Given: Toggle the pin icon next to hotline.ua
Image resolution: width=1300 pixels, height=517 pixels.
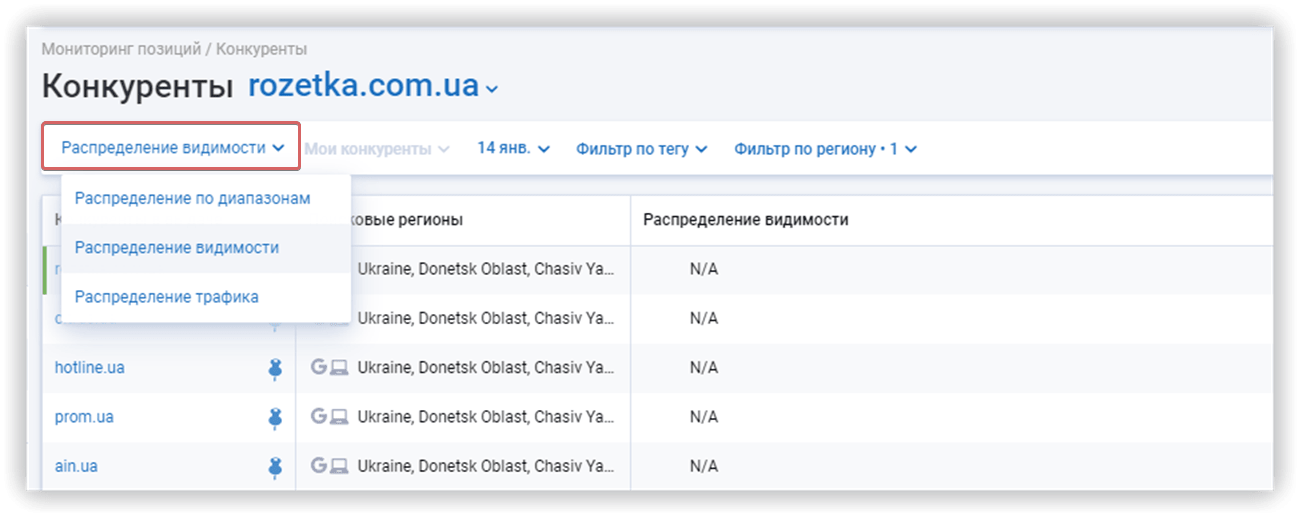Looking at the screenshot, I should click(x=275, y=369).
